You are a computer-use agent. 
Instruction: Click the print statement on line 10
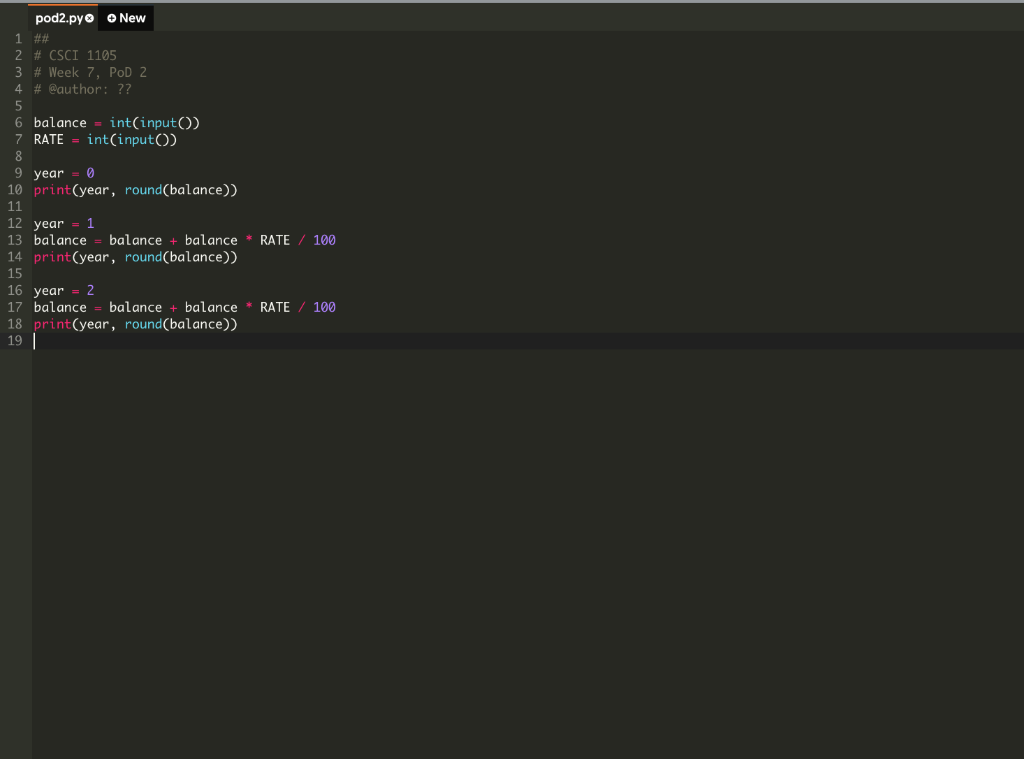pyautogui.click(x=136, y=190)
